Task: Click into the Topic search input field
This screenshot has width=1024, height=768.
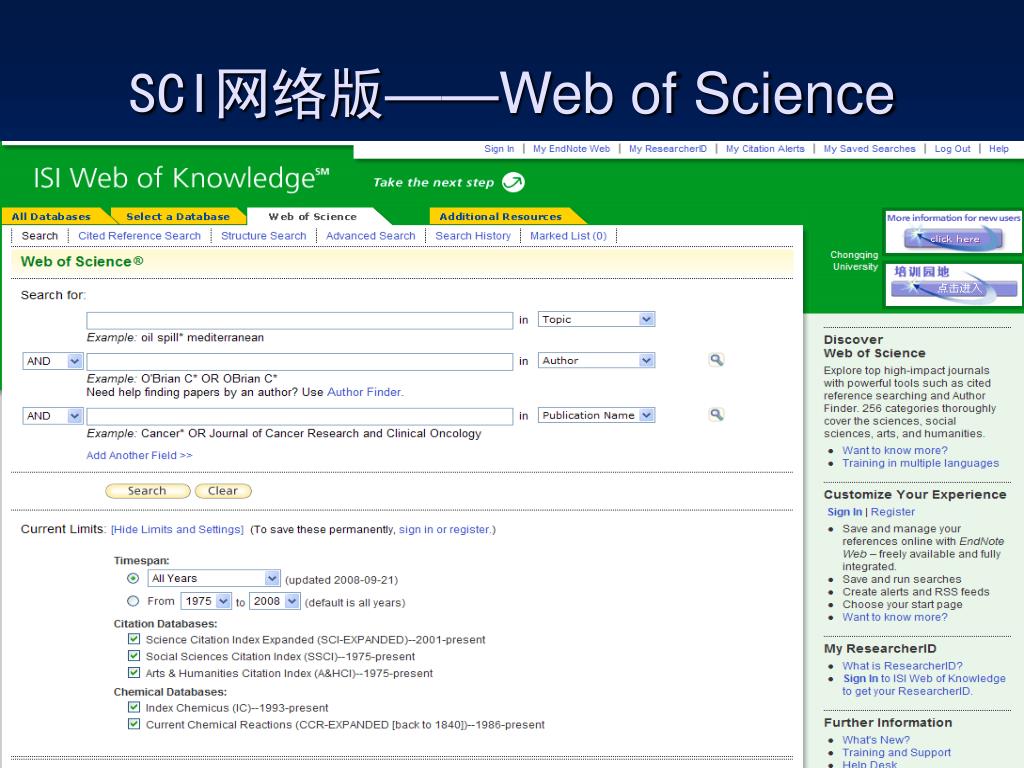Action: click(x=300, y=320)
